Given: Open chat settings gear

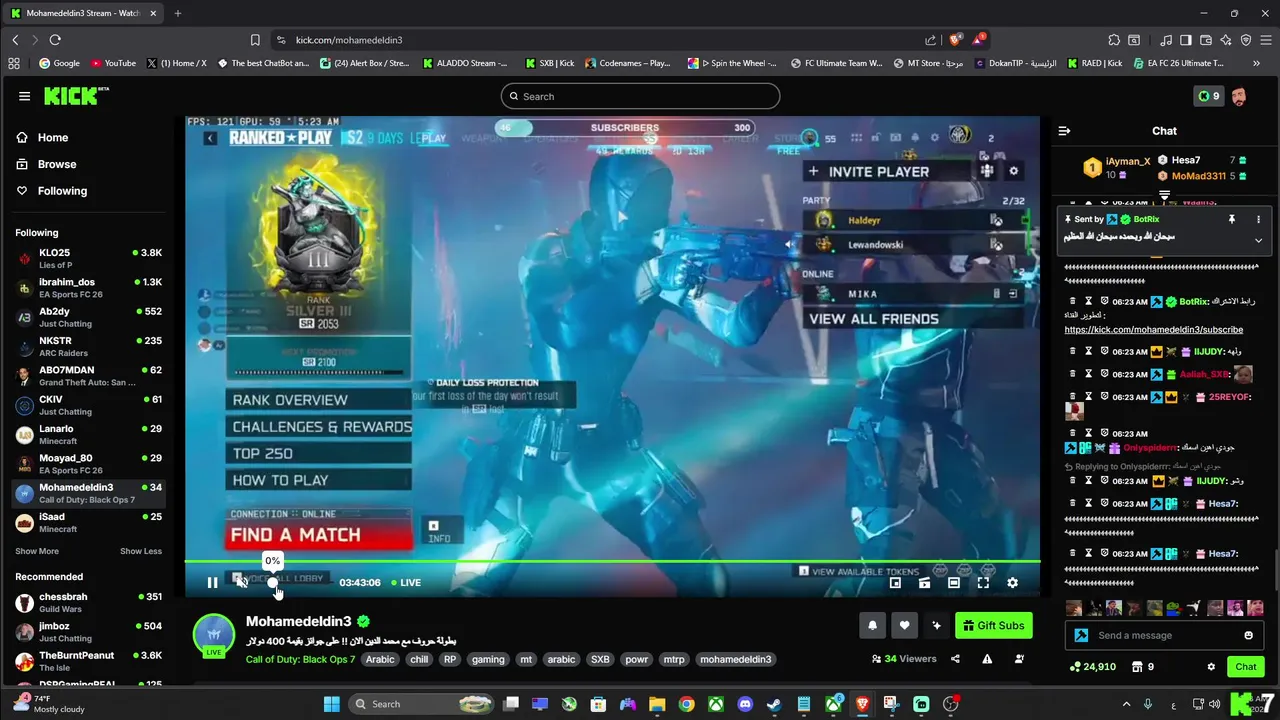Looking at the screenshot, I should click(x=1211, y=667).
